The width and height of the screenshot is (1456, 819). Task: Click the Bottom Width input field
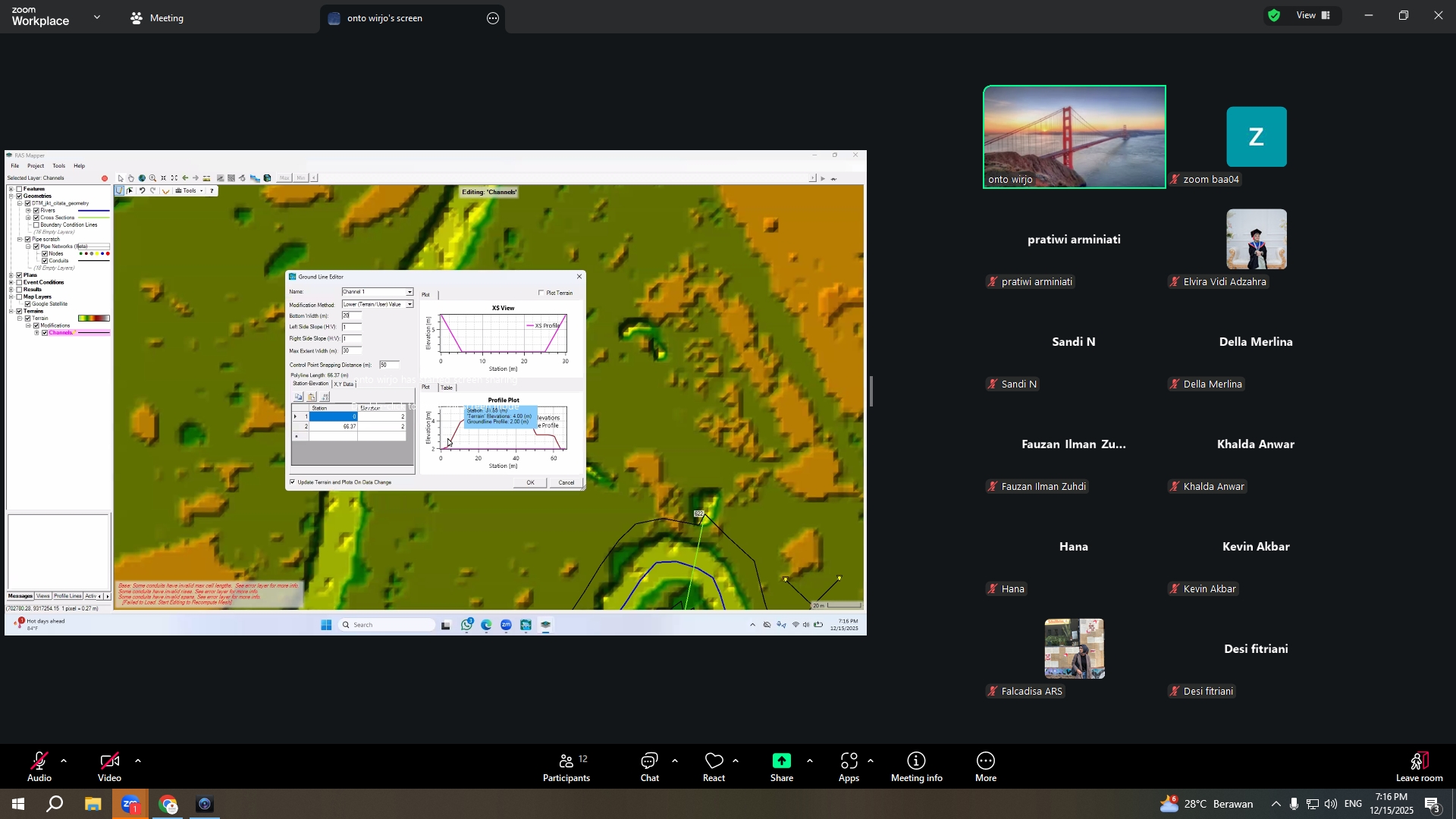[352, 315]
